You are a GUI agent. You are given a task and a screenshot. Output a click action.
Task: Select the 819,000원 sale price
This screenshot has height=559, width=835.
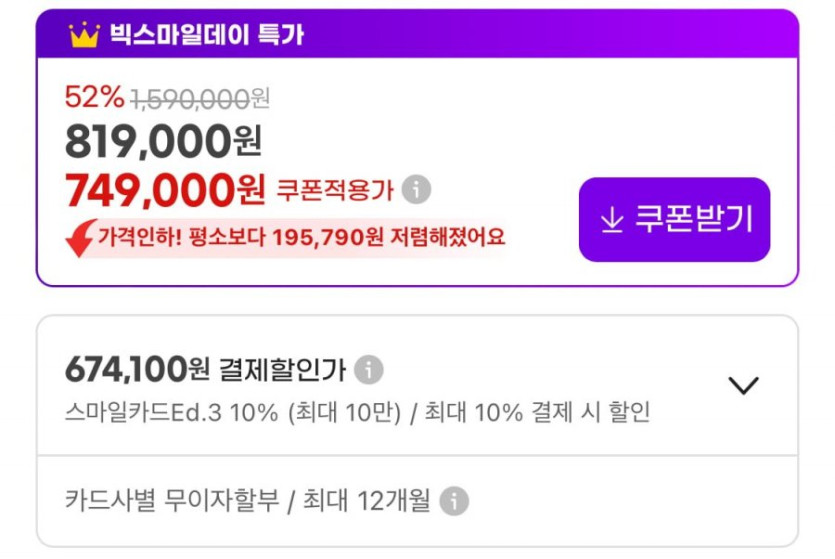pos(163,142)
